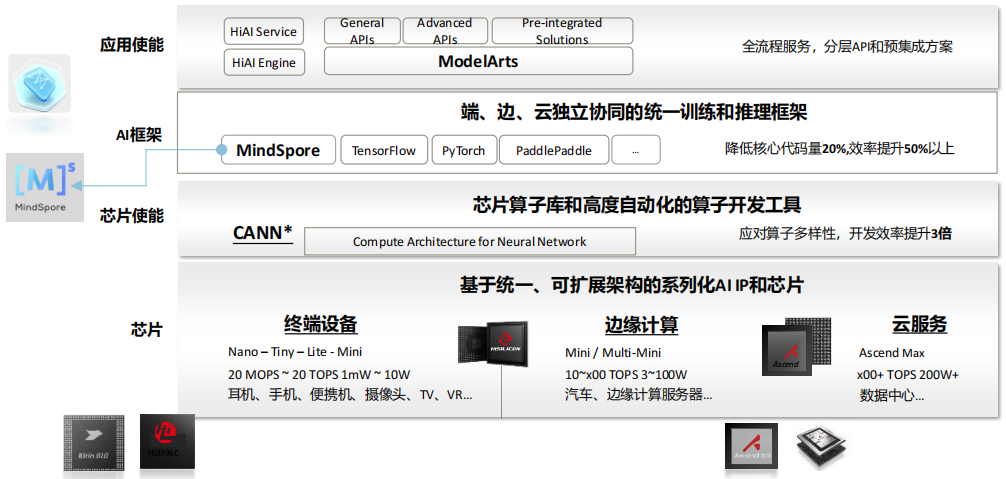Viewport: 1006px width, 479px height.
Task: Click the Compute Architecture for Neural Network box
Action: pos(470,242)
